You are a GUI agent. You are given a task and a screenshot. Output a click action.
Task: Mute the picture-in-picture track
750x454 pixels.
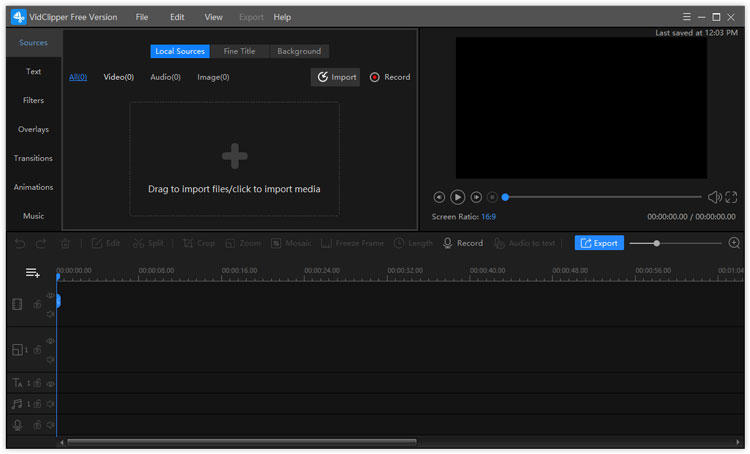50,359
